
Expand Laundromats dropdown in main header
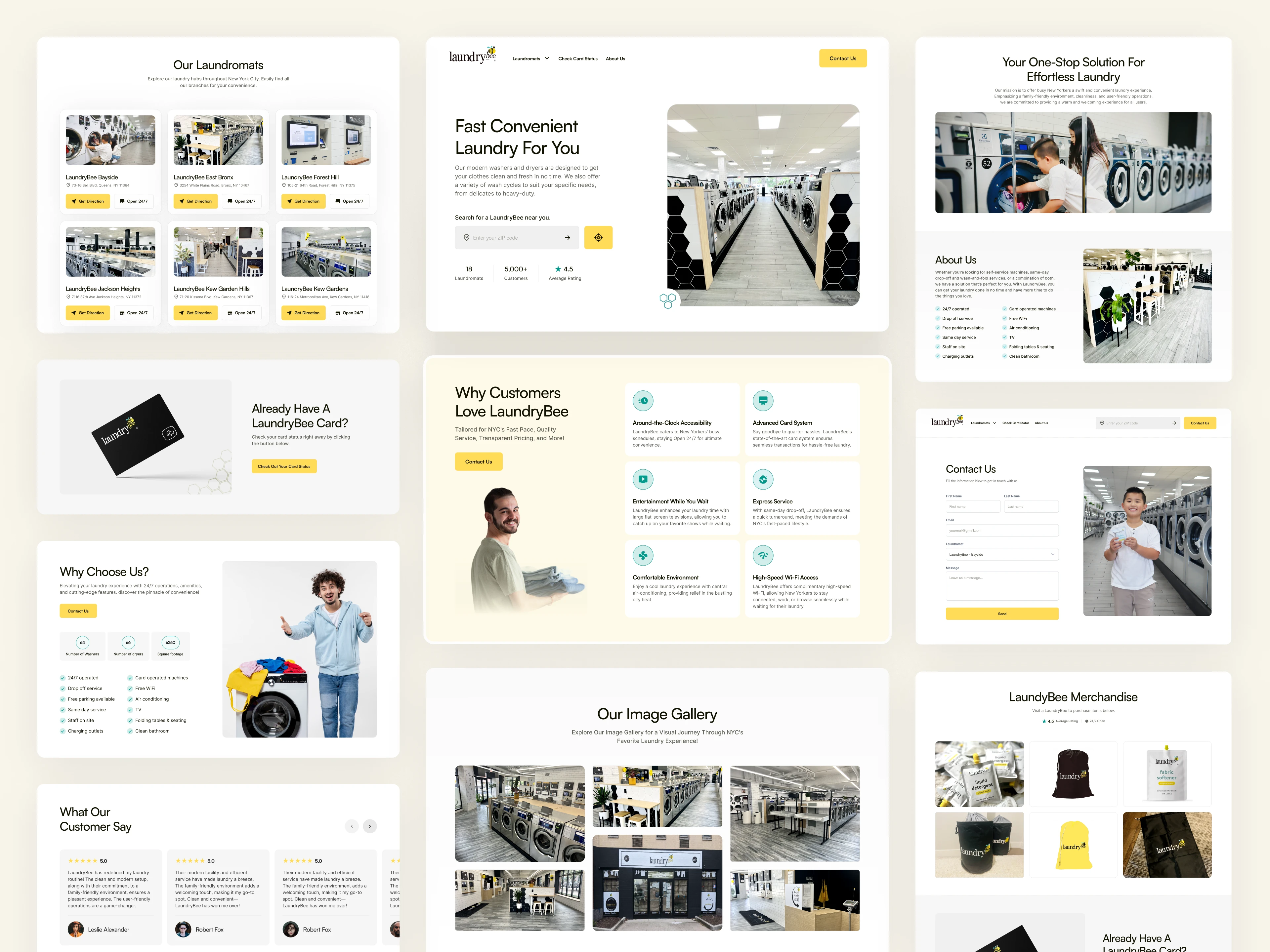(530, 59)
